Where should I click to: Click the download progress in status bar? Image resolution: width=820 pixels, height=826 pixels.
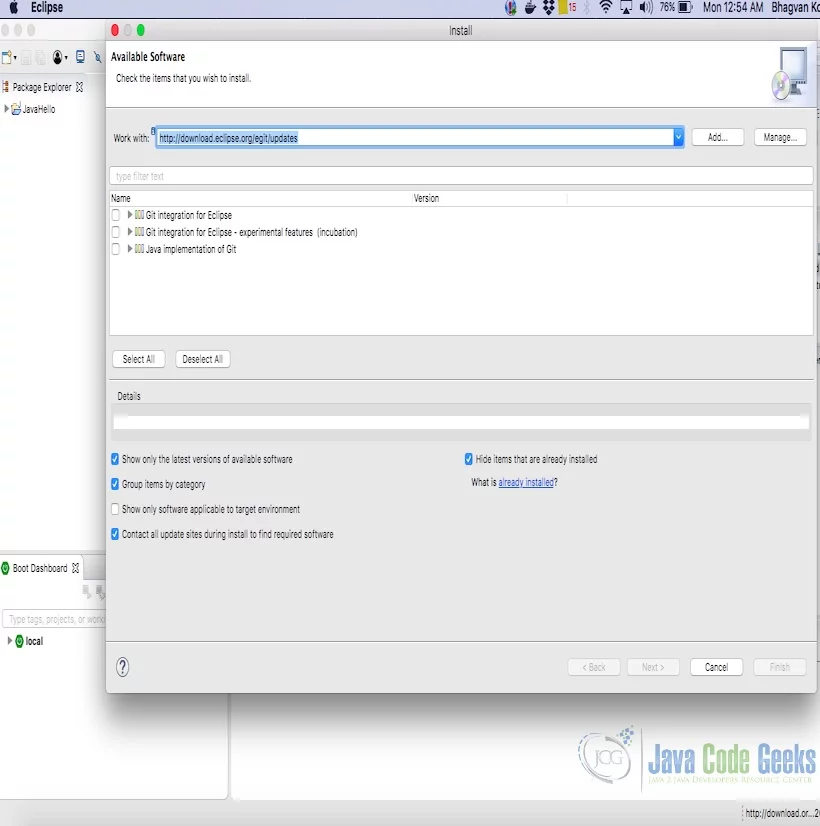pyautogui.click(x=782, y=813)
